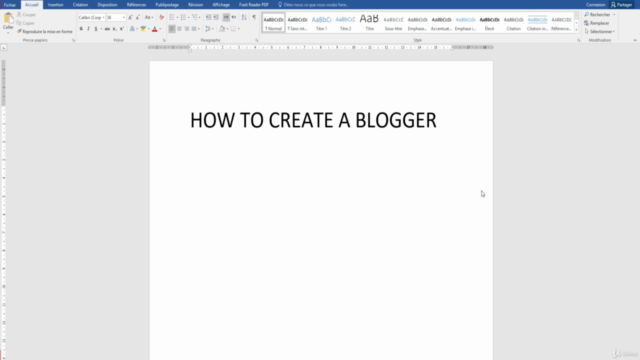Click the Connexion sign-in link
This screenshot has height=360, width=640.
(x=596, y=4)
